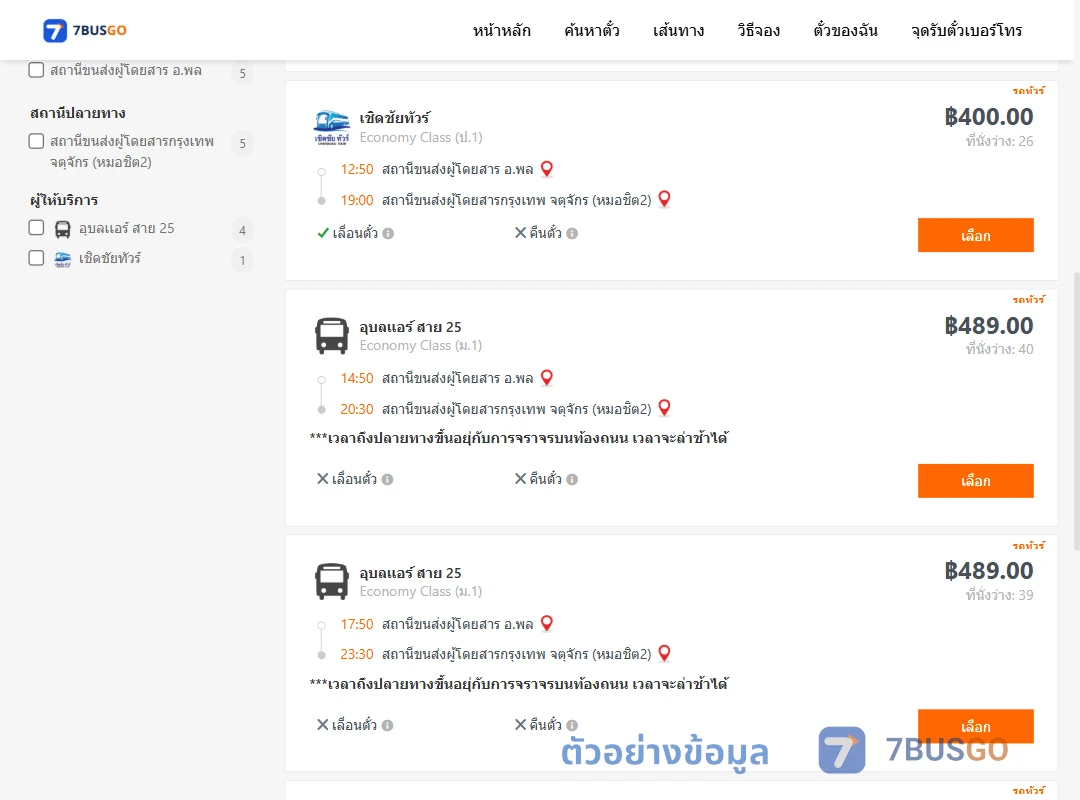The width and height of the screenshot is (1080, 800).
Task: Click ที่นั่งว่าง: 39 seat availability text
Action: point(999,595)
